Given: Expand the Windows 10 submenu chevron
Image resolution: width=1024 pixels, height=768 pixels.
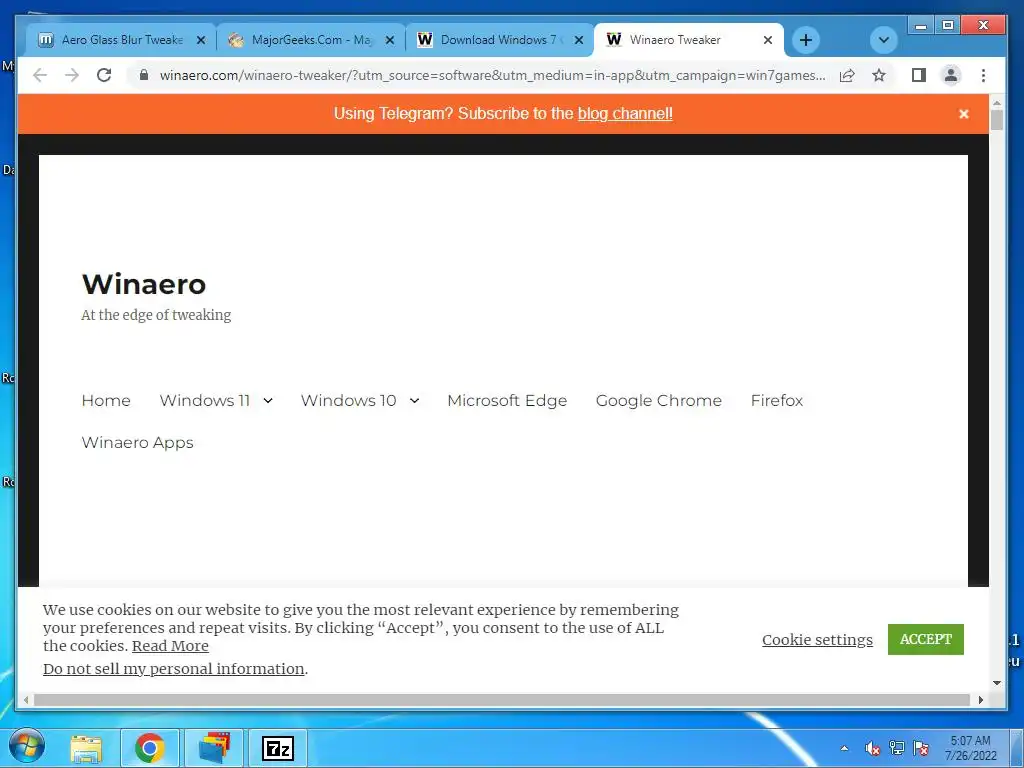Looking at the screenshot, I should pos(414,400).
